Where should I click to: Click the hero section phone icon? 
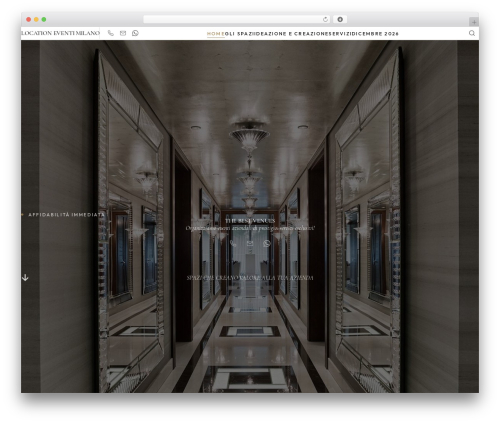233,244
